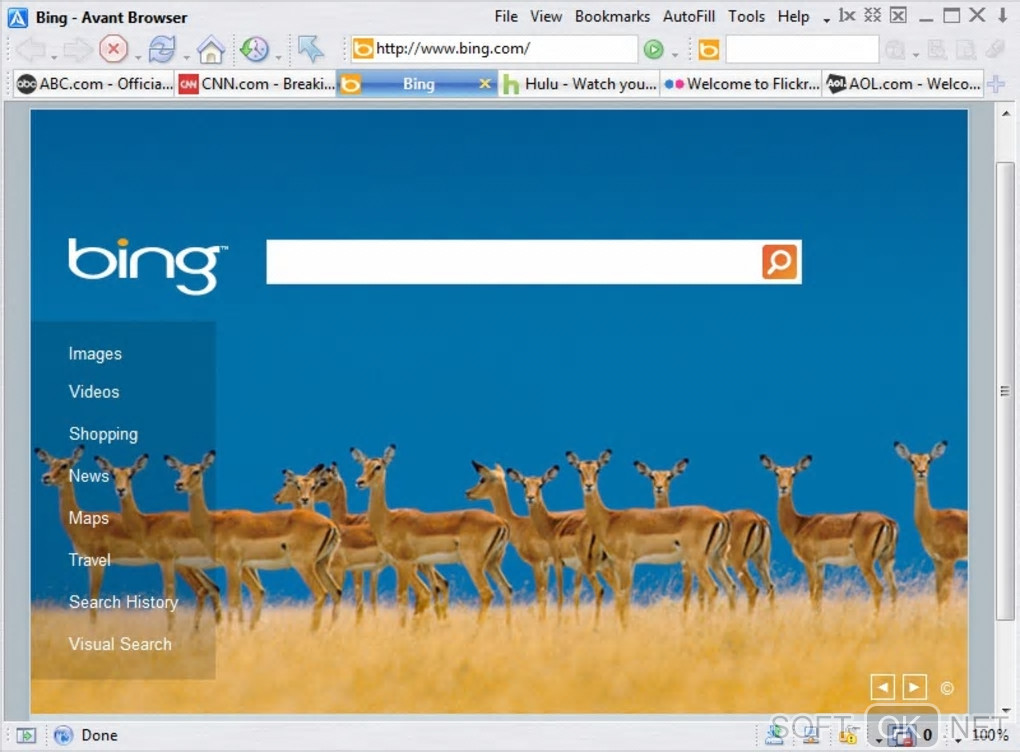The image size is (1020, 752).
Task: Expand the popup blocker dropdown arrow
Action: [x=879, y=740]
